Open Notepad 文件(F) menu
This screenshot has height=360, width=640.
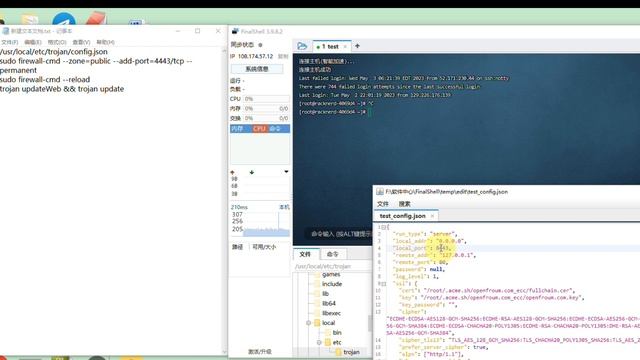tap(10, 42)
